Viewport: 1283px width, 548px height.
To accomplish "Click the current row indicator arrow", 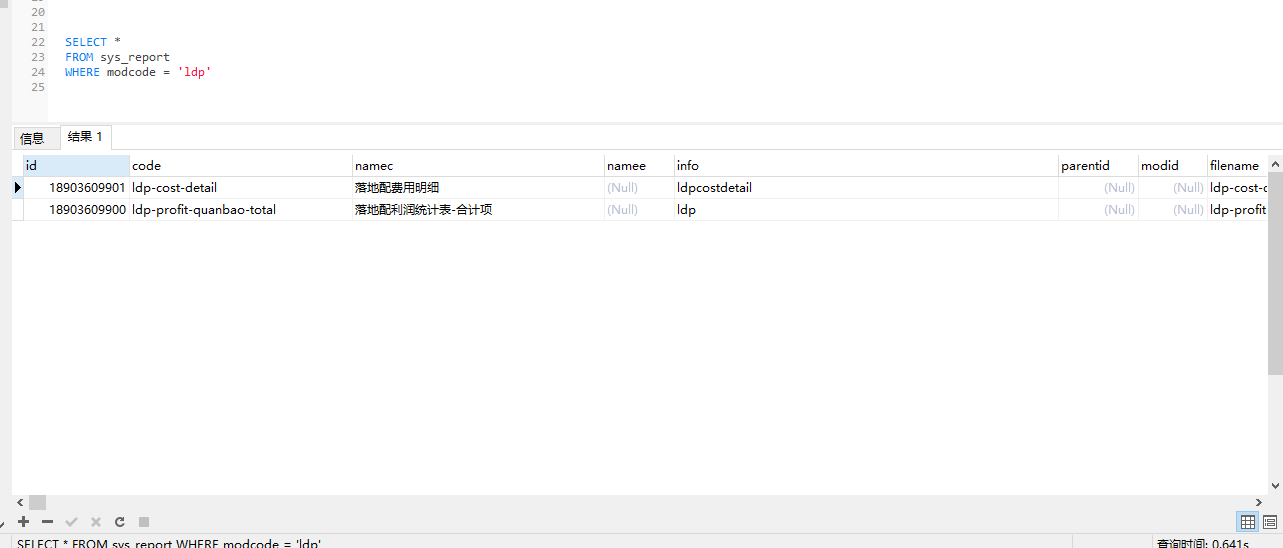I will [x=18, y=187].
